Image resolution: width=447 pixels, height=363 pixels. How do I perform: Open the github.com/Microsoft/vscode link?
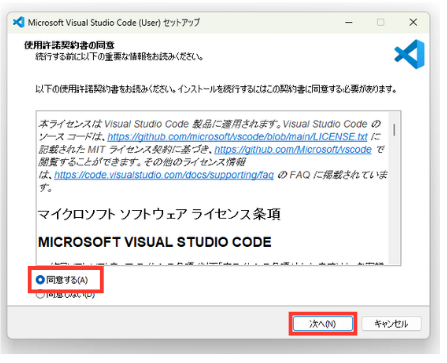[293, 149]
